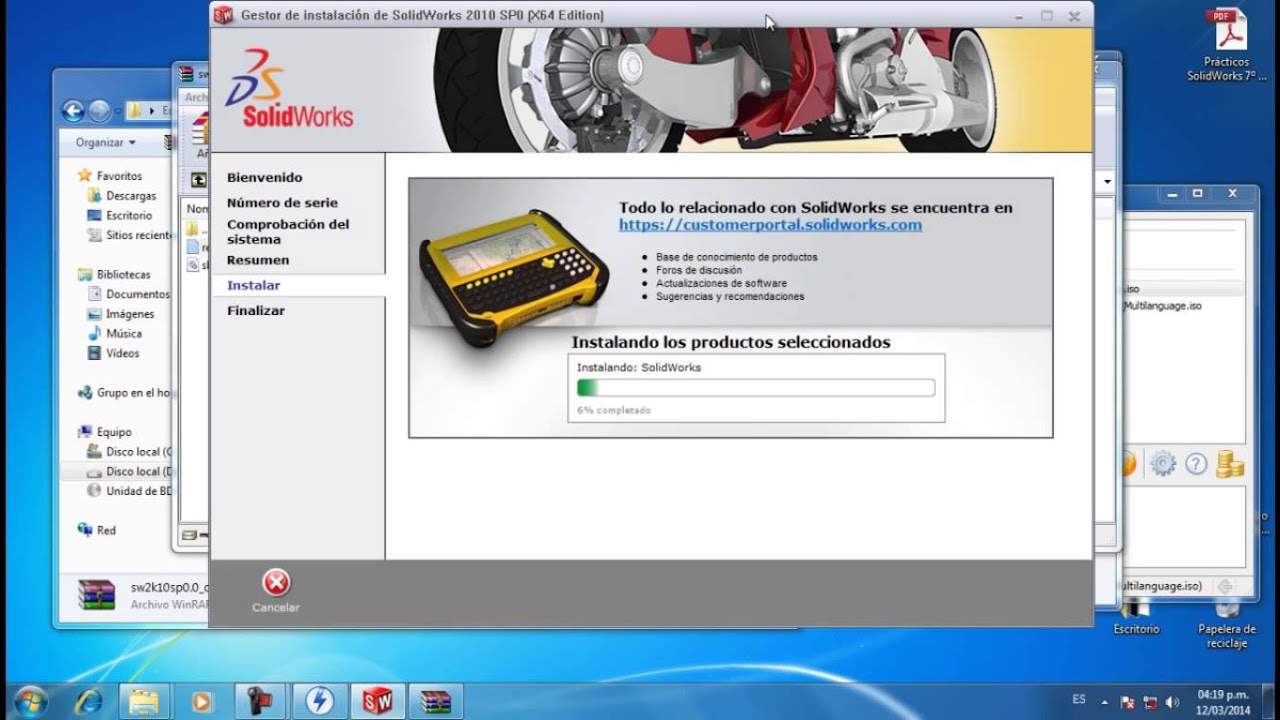Open Descargas in Explorer sidebar
Image resolution: width=1280 pixels, height=720 pixels.
click(x=131, y=196)
